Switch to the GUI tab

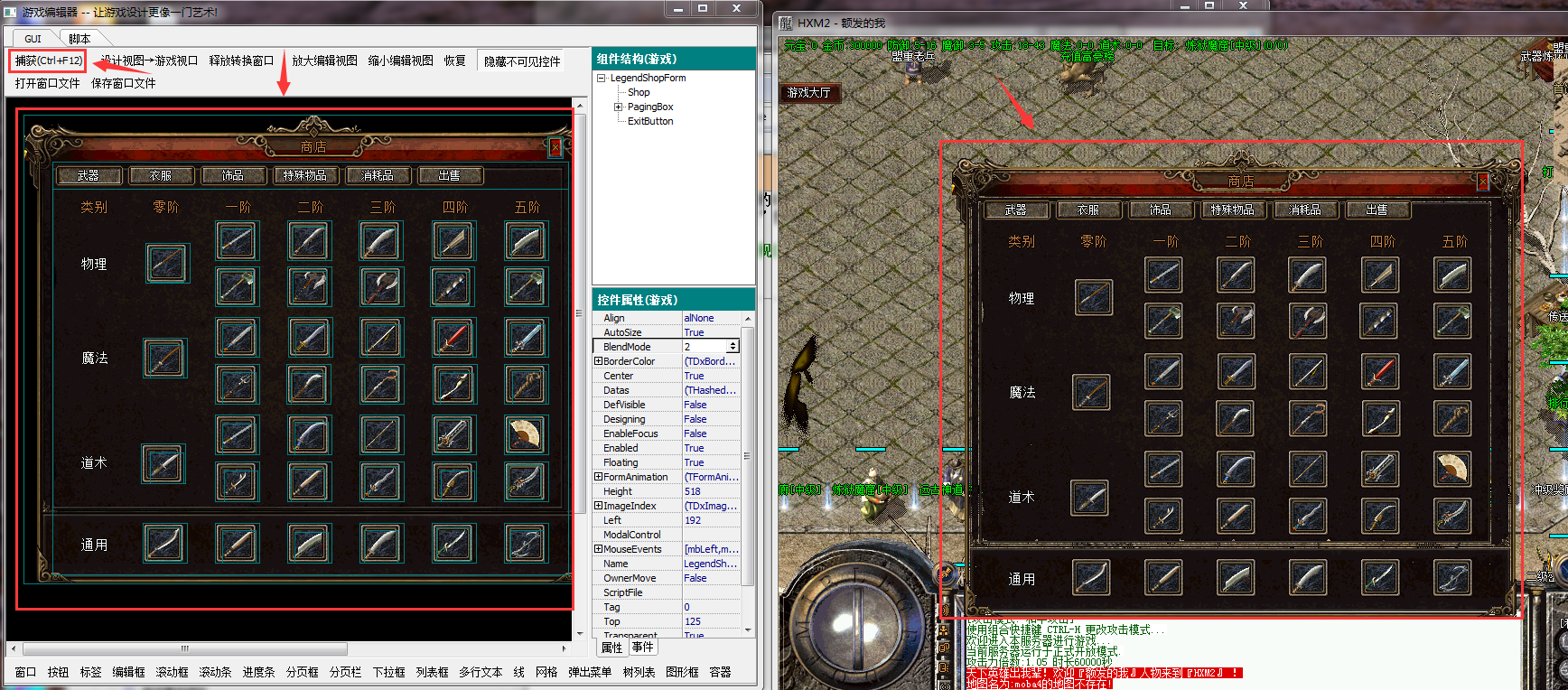point(33,39)
